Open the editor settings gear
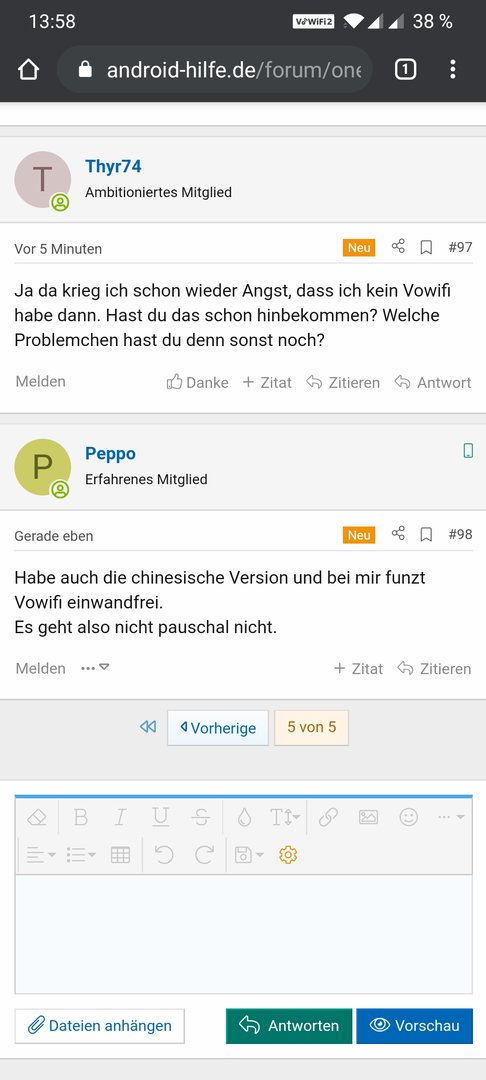 tap(288, 855)
